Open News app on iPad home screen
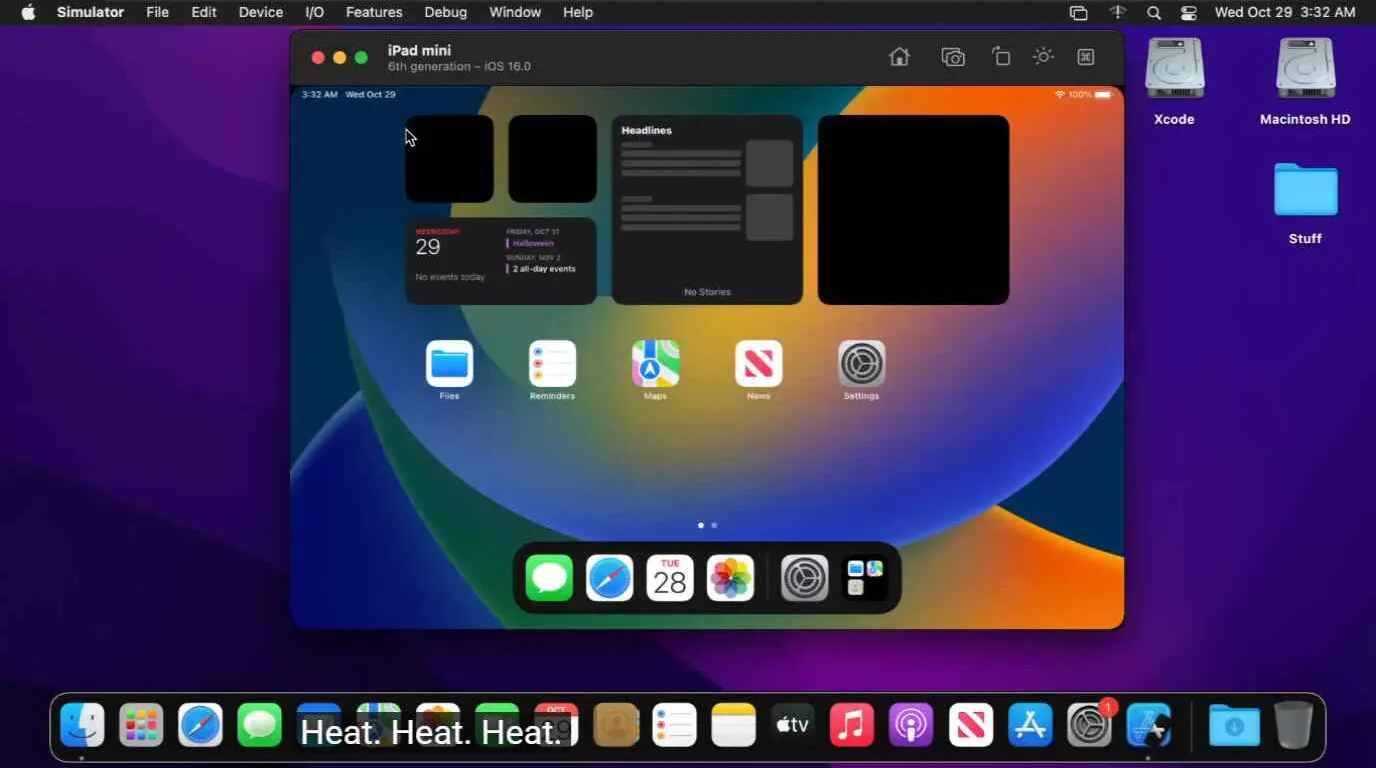The height and width of the screenshot is (768, 1376). coord(758,364)
